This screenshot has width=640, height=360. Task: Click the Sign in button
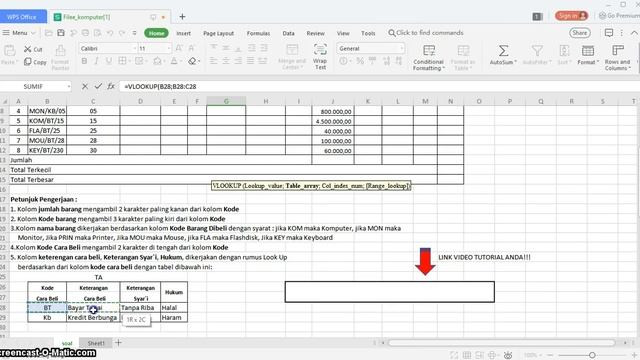(x=571, y=16)
